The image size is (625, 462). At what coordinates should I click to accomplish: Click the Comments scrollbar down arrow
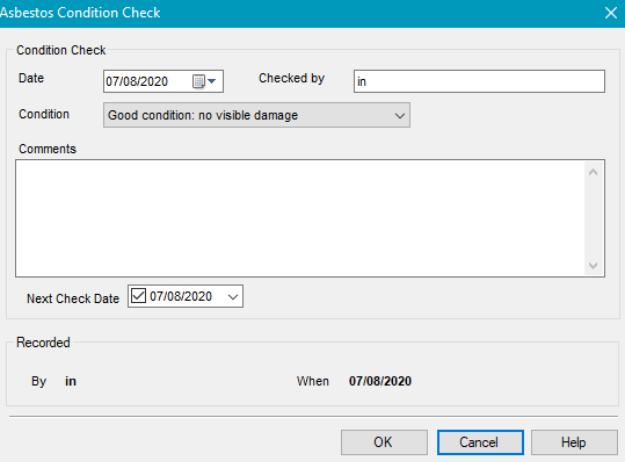tap(593, 265)
